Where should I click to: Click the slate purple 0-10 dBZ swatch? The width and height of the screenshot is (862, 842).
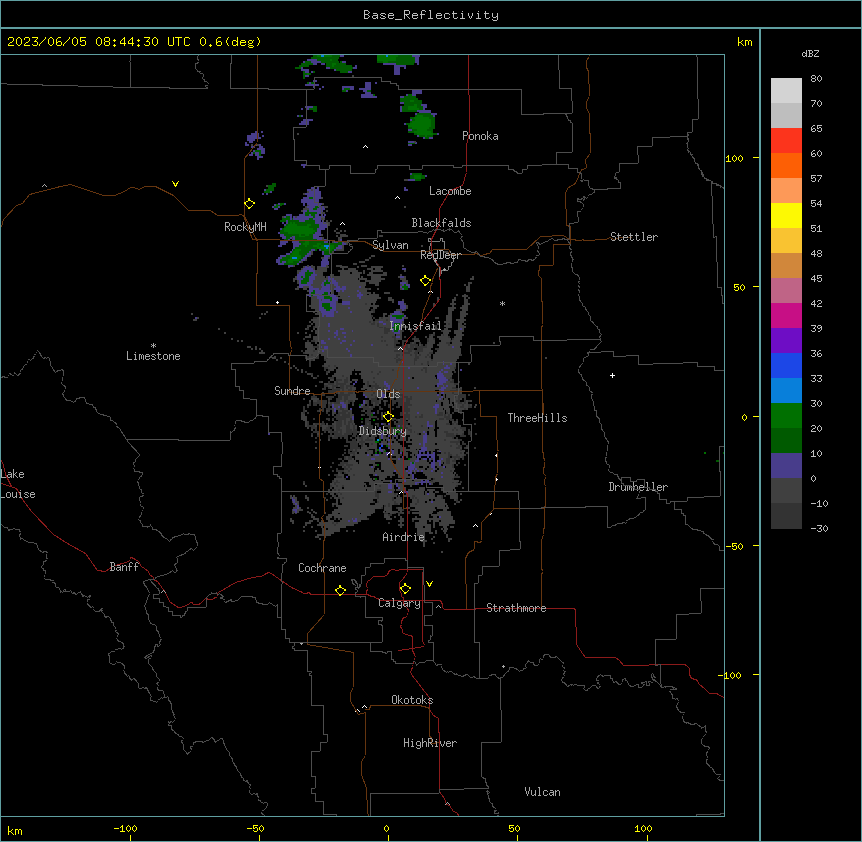(786, 466)
